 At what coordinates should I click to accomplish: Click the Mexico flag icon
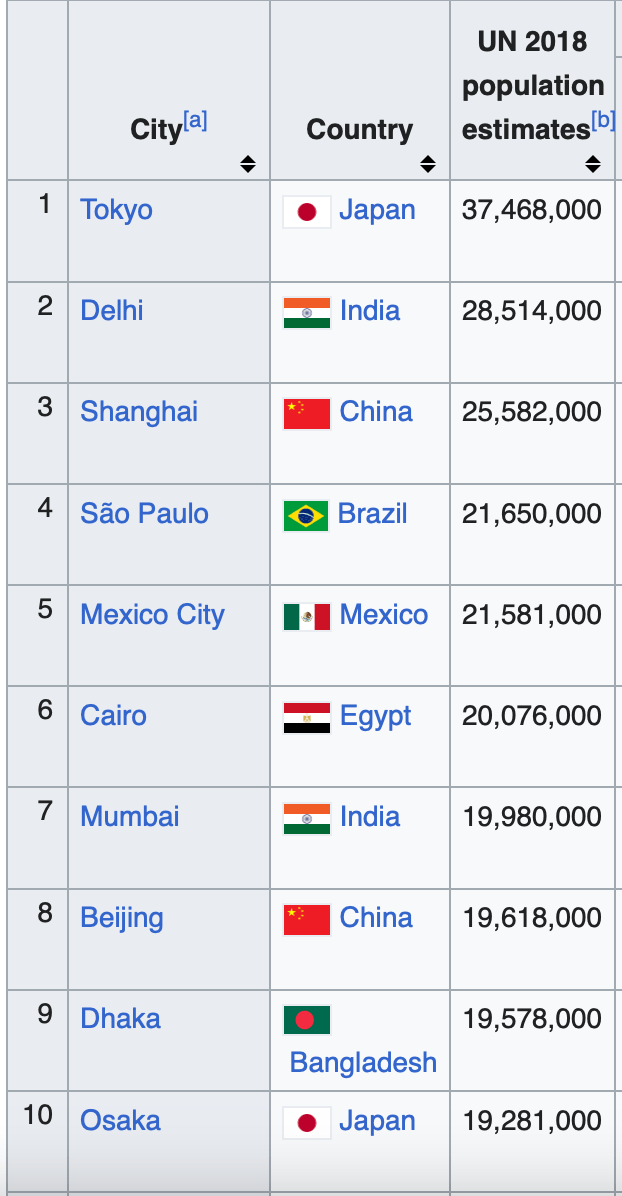point(307,616)
